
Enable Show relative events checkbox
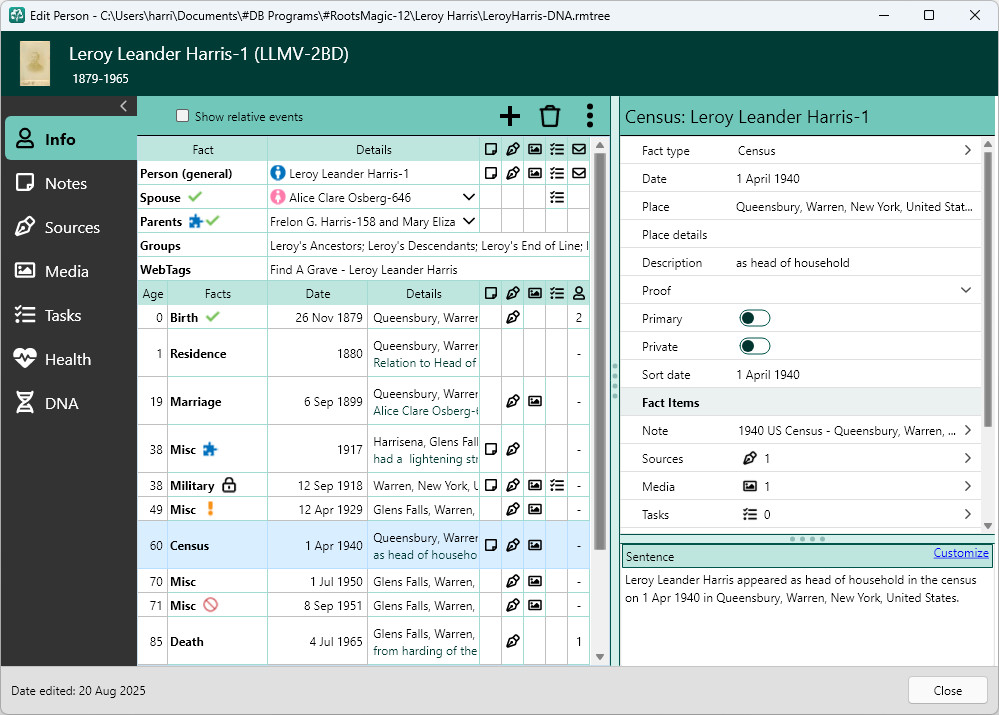tap(183, 116)
